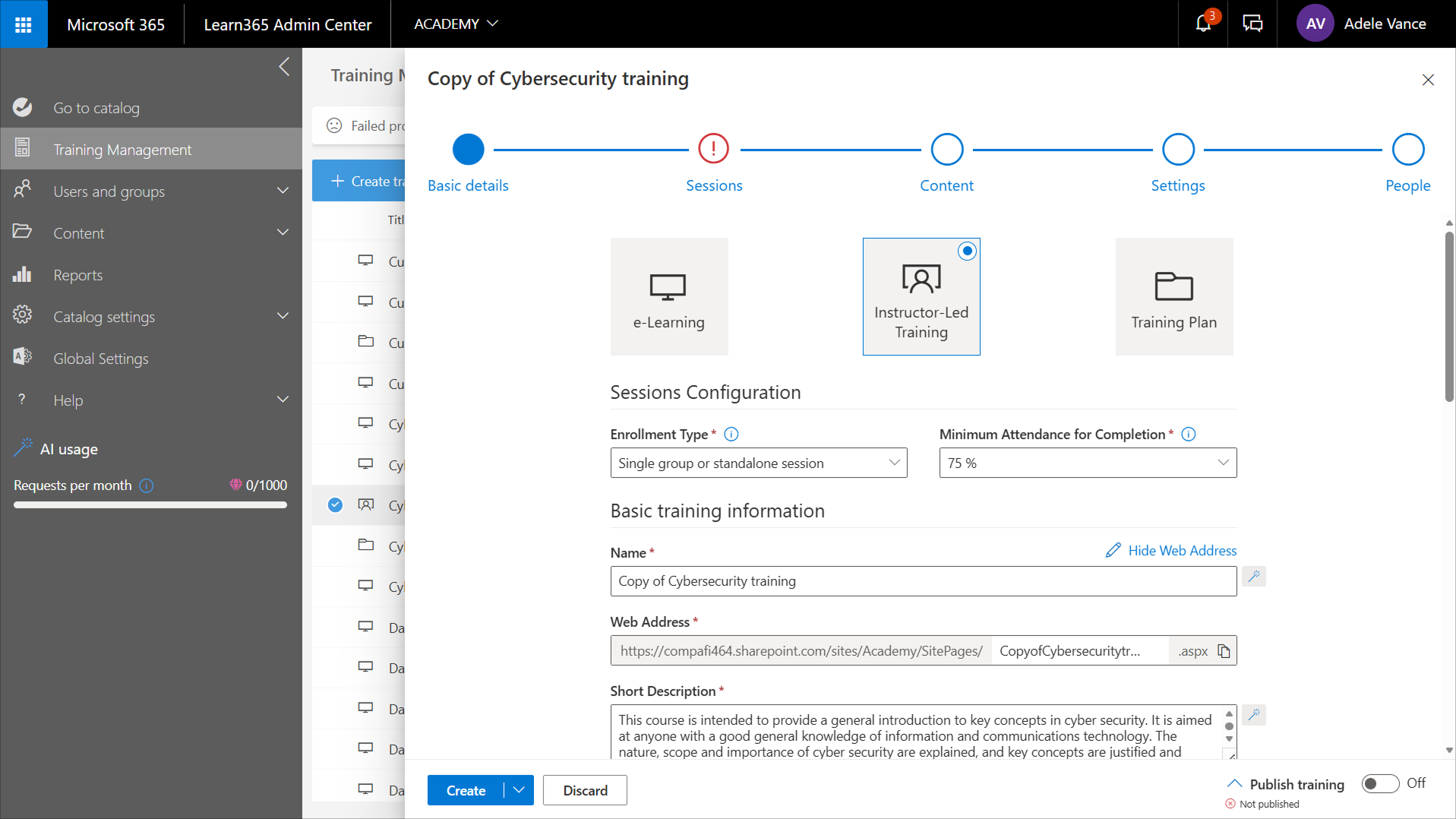Go to the Sessions step
The image size is (1456, 819).
713,150
